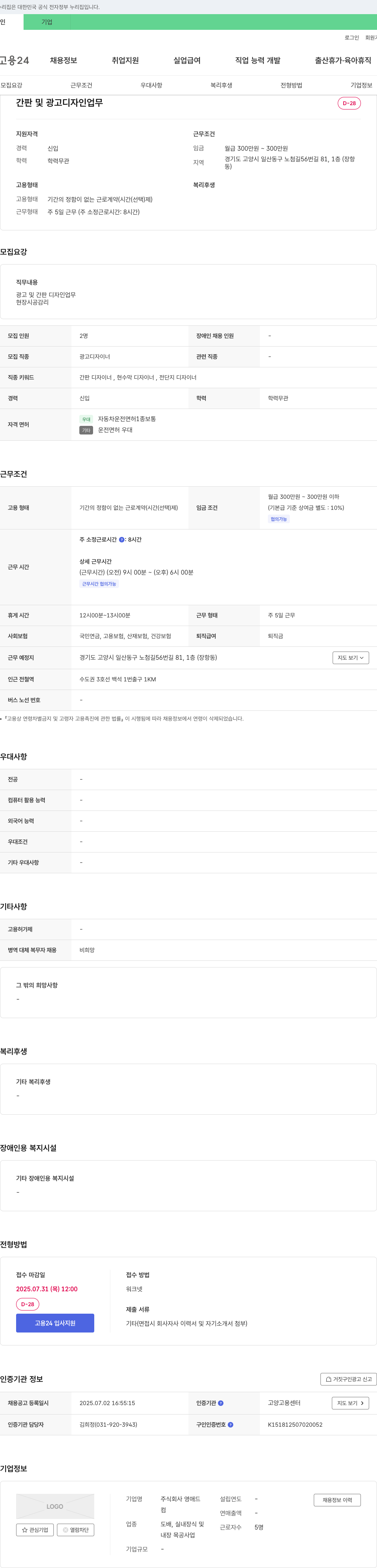Click the D-28 badge near the job title
This screenshot has height=1568, width=377.
[x=349, y=104]
